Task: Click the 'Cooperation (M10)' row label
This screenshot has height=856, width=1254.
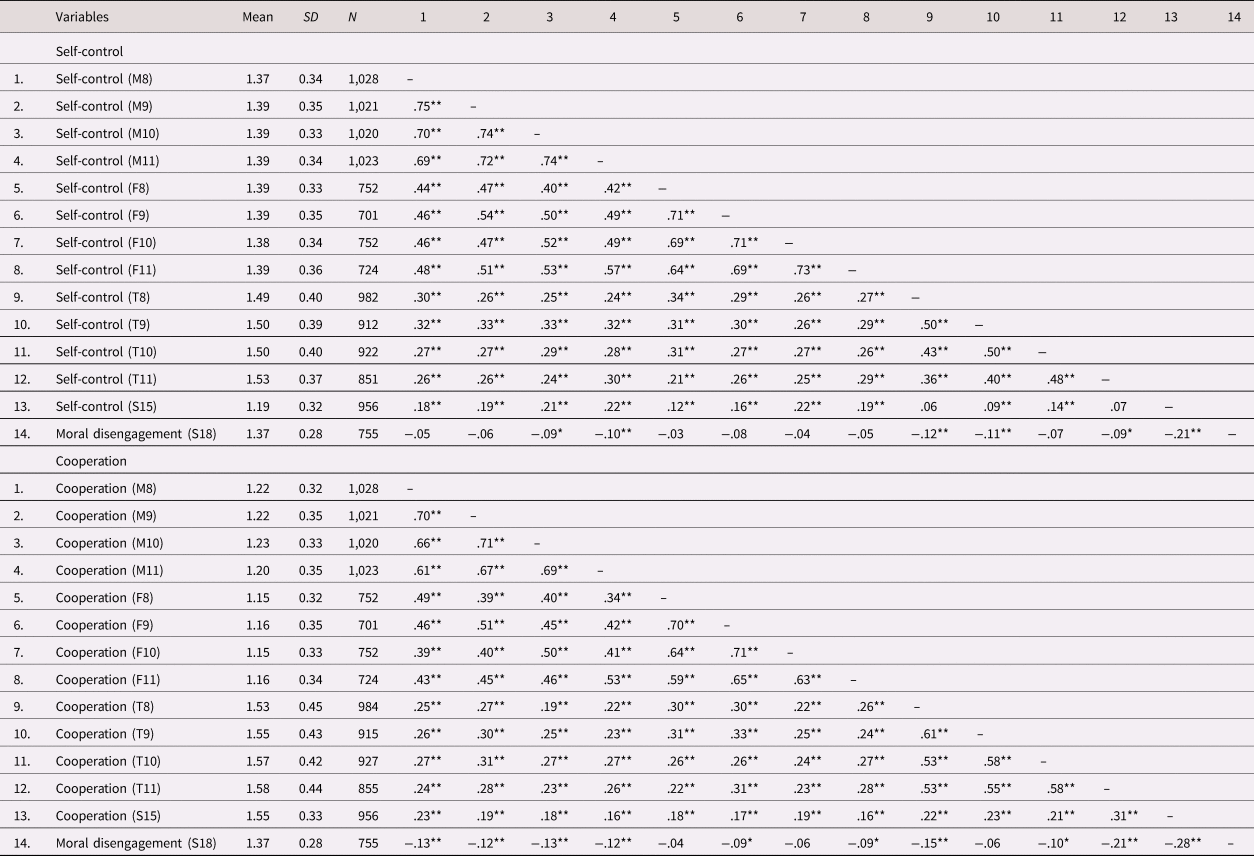Action: click(x=106, y=543)
